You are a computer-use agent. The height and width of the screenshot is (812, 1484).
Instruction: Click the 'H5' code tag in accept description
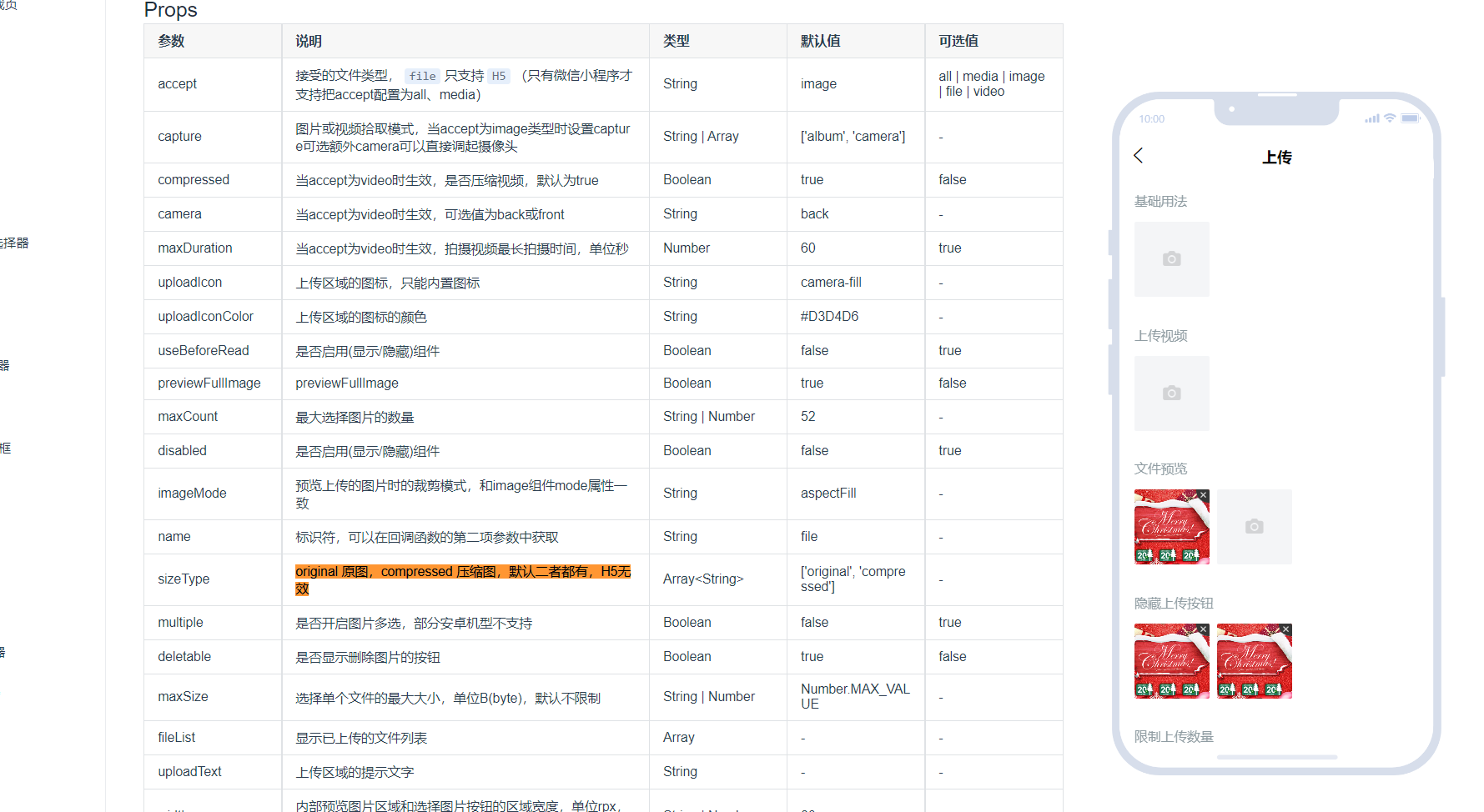coord(498,76)
